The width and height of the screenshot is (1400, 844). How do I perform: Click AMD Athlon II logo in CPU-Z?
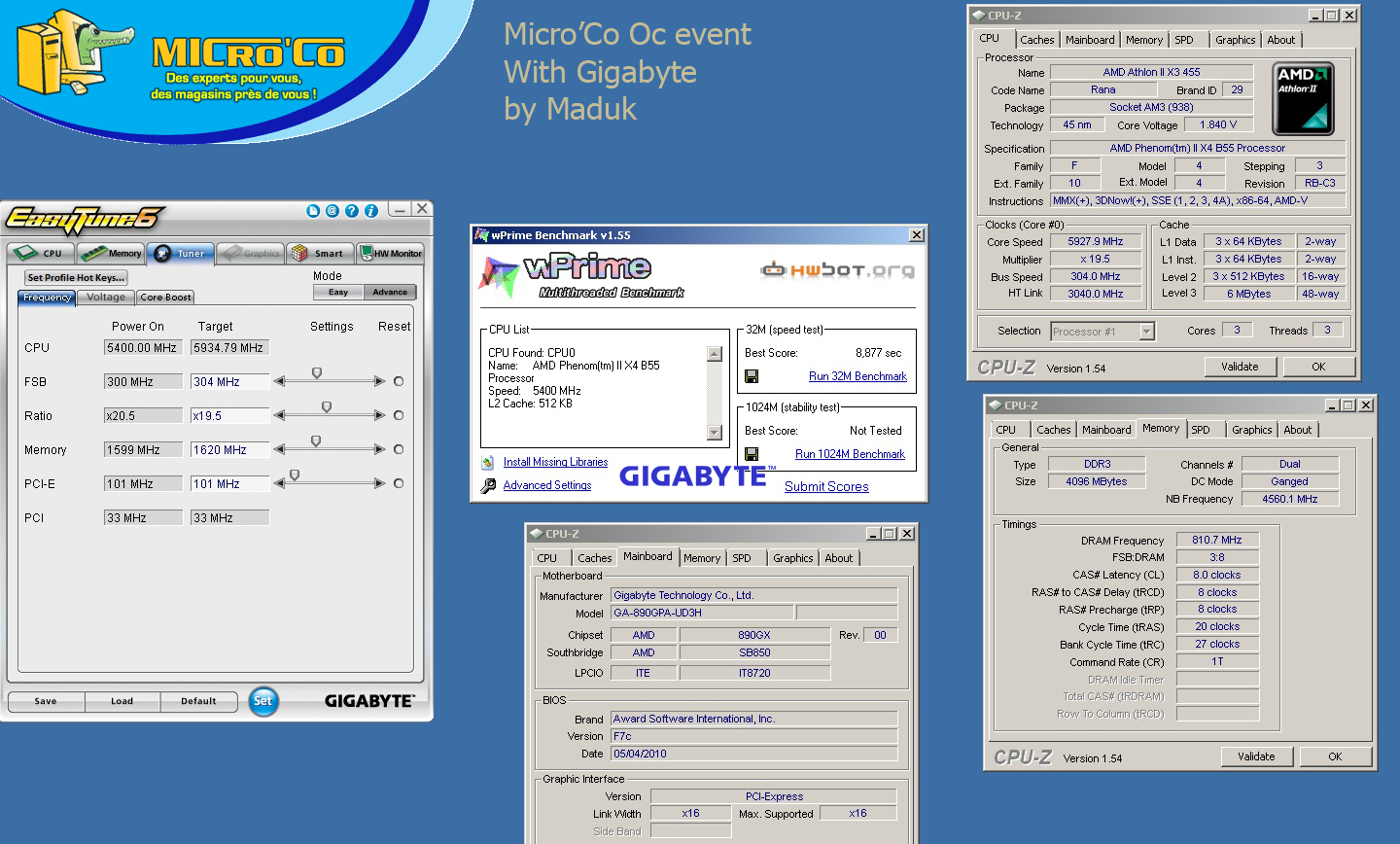(x=1304, y=98)
